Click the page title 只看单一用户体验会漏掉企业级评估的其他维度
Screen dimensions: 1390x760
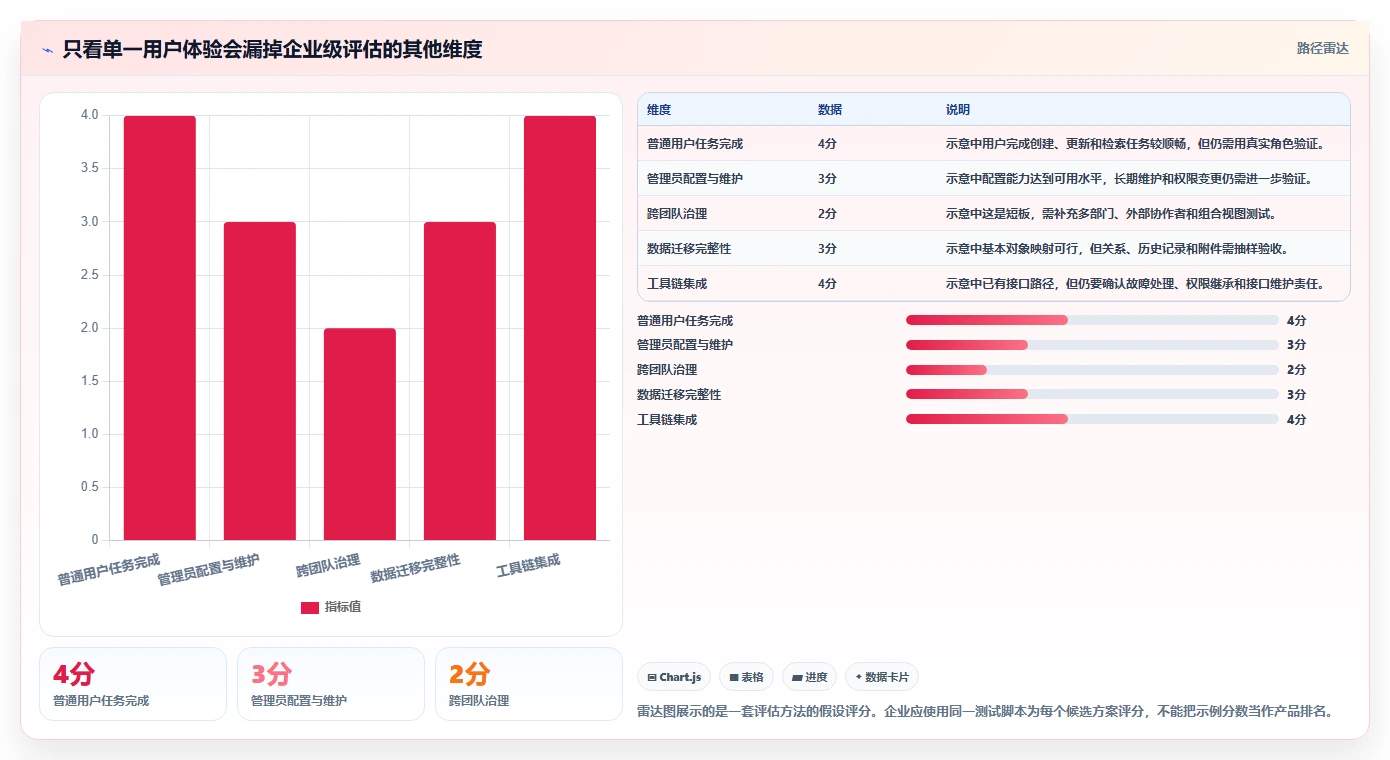coord(272,49)
